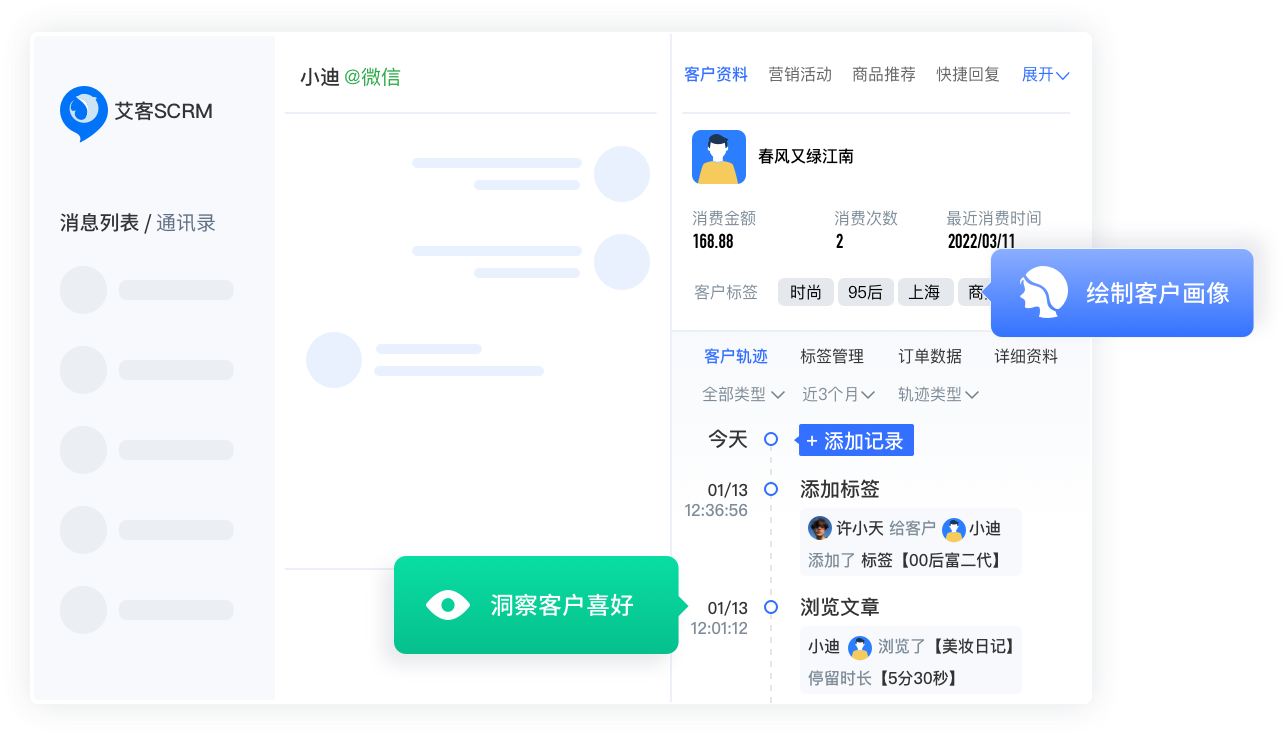Open the 轨迹类型 dropdown
Screen dimensions: 1286x736
click(937, 395)
